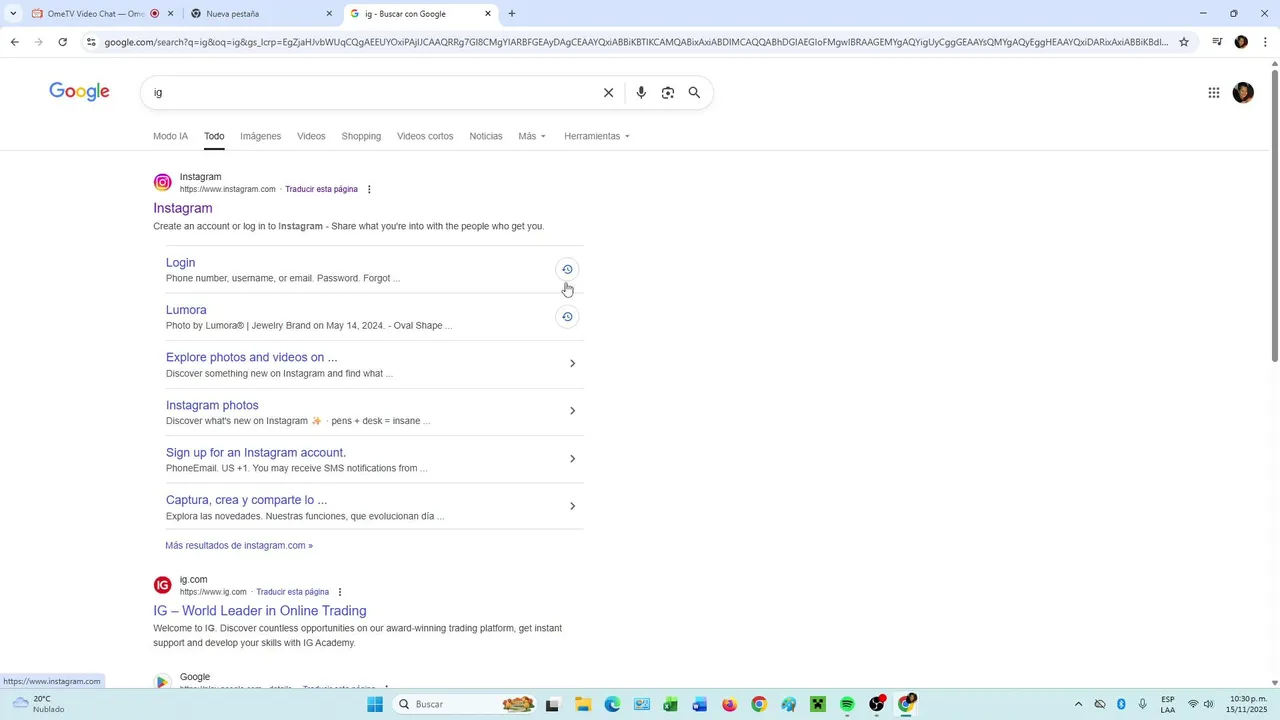
Task: Click the history icon beside Login
Action: point(567,269)
